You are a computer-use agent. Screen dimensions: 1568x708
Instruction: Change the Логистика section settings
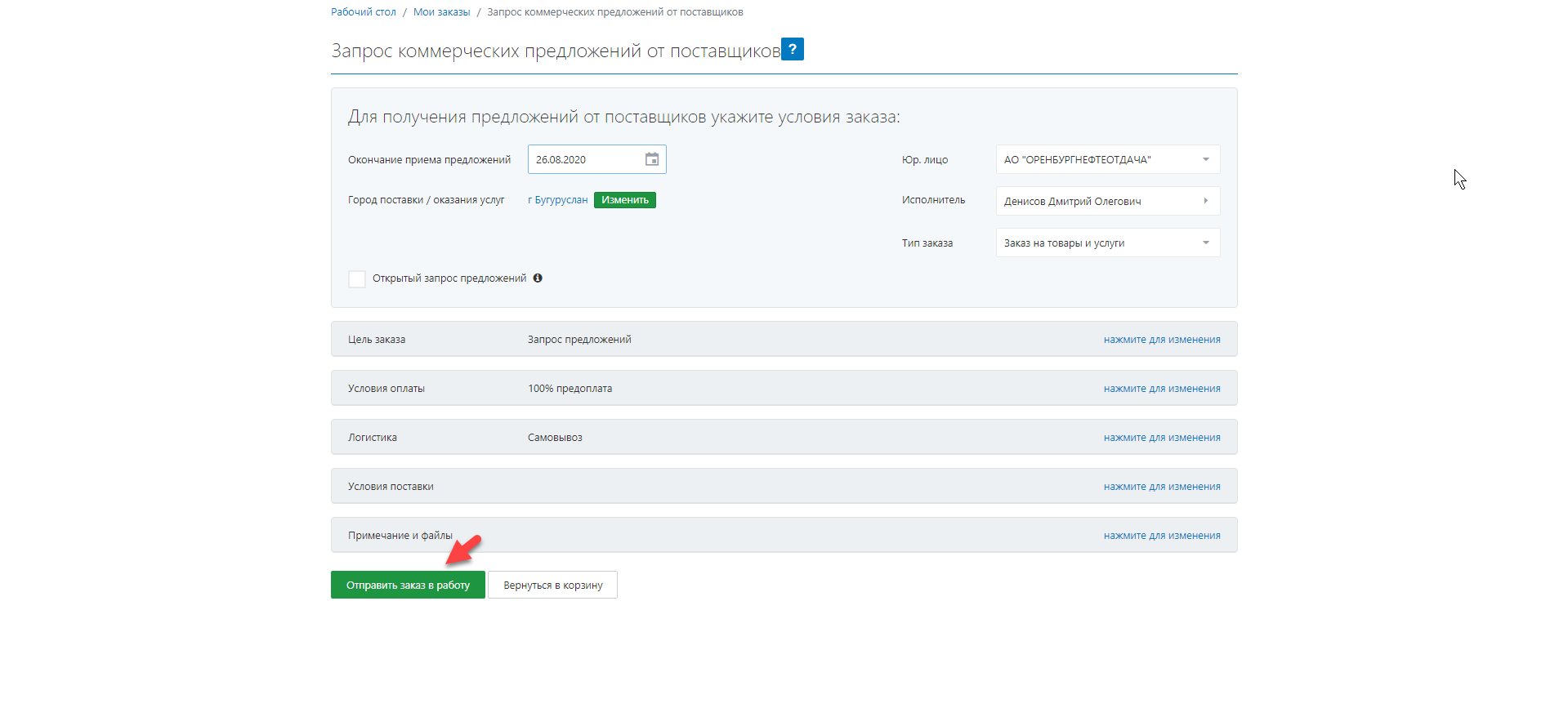pyautogui.click(x=1161, y=438)
